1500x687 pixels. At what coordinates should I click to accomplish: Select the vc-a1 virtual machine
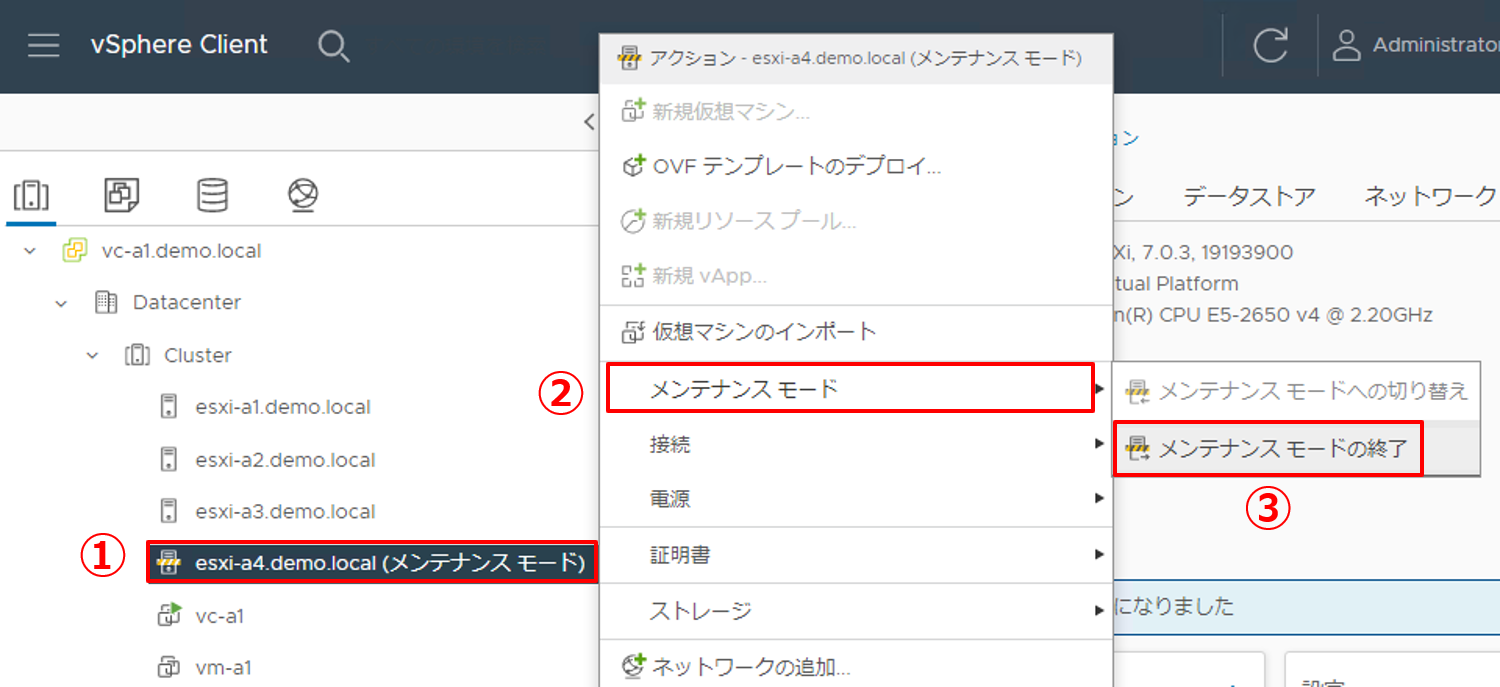tap(219, 616)
